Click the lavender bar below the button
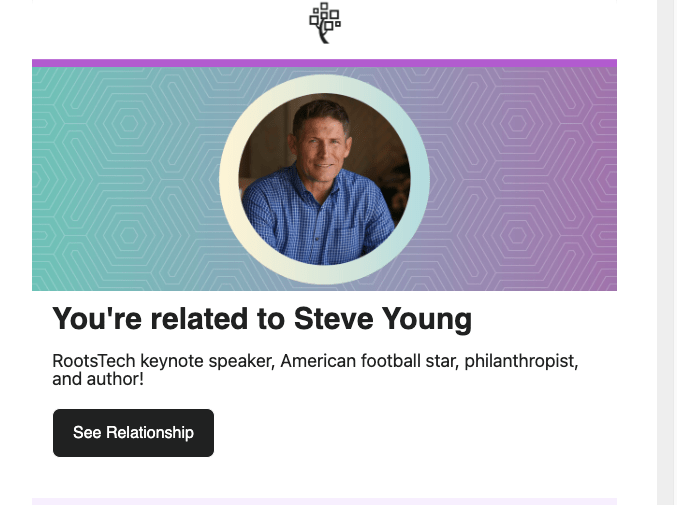This screenshot has width=677, height=505. point(324,500)
